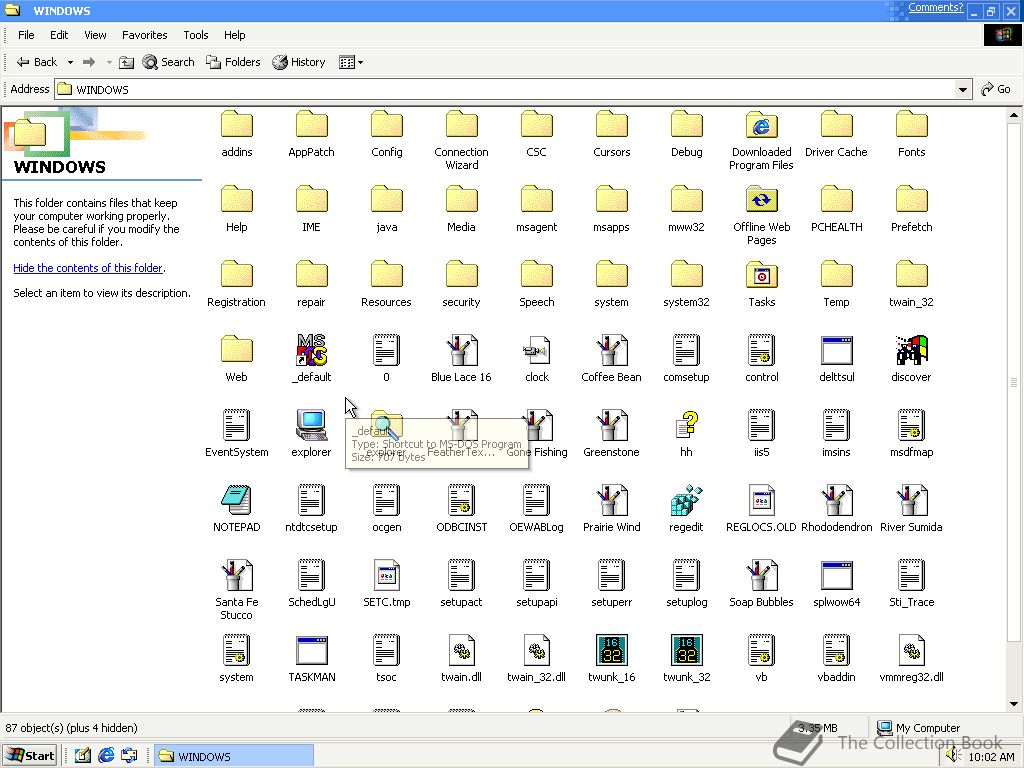Toggle the Search pane in toolbar
Viewport: 1024px width, 768px height.
[x=168, y=62]
